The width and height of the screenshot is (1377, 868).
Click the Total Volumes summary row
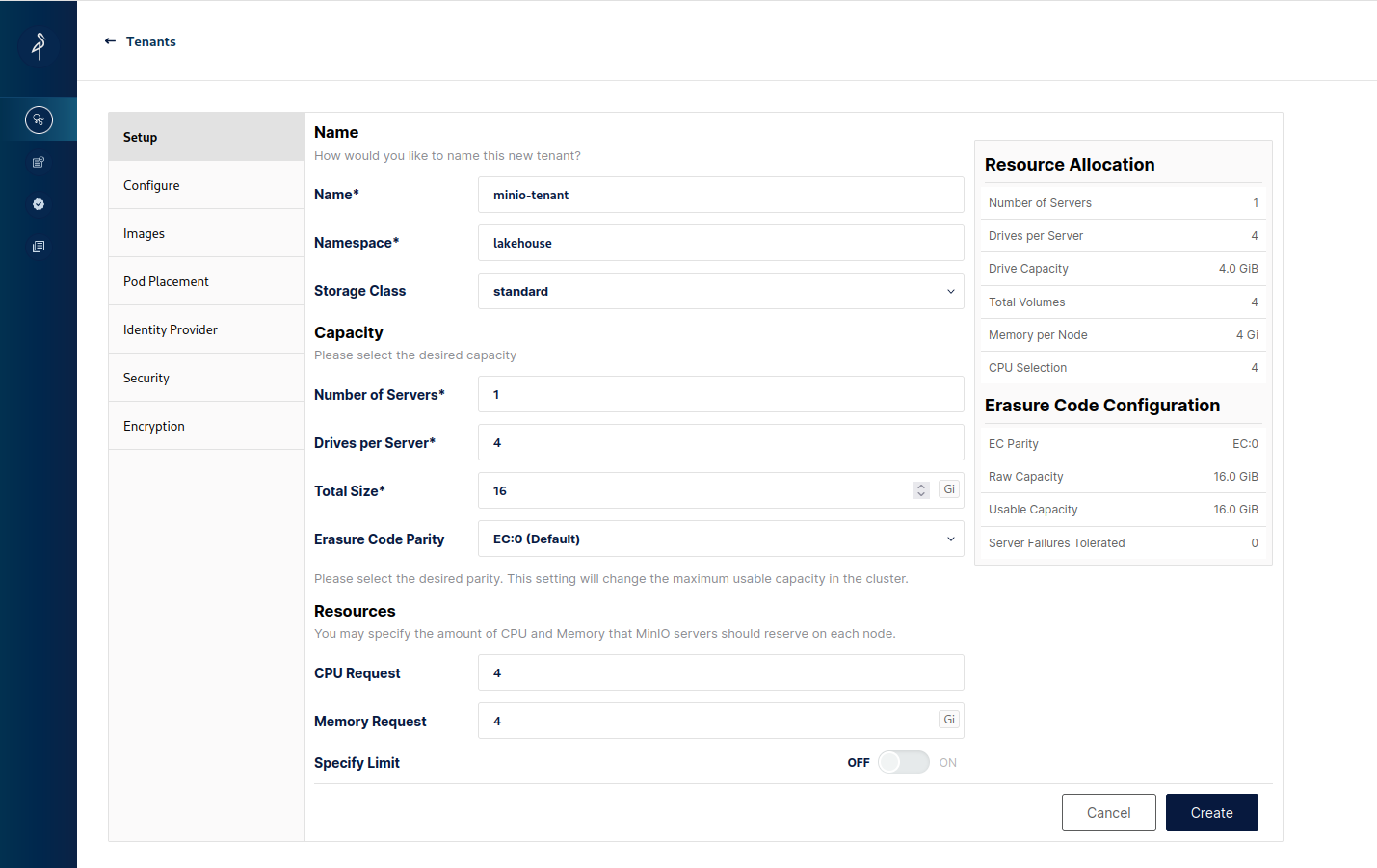point(1124,302)
